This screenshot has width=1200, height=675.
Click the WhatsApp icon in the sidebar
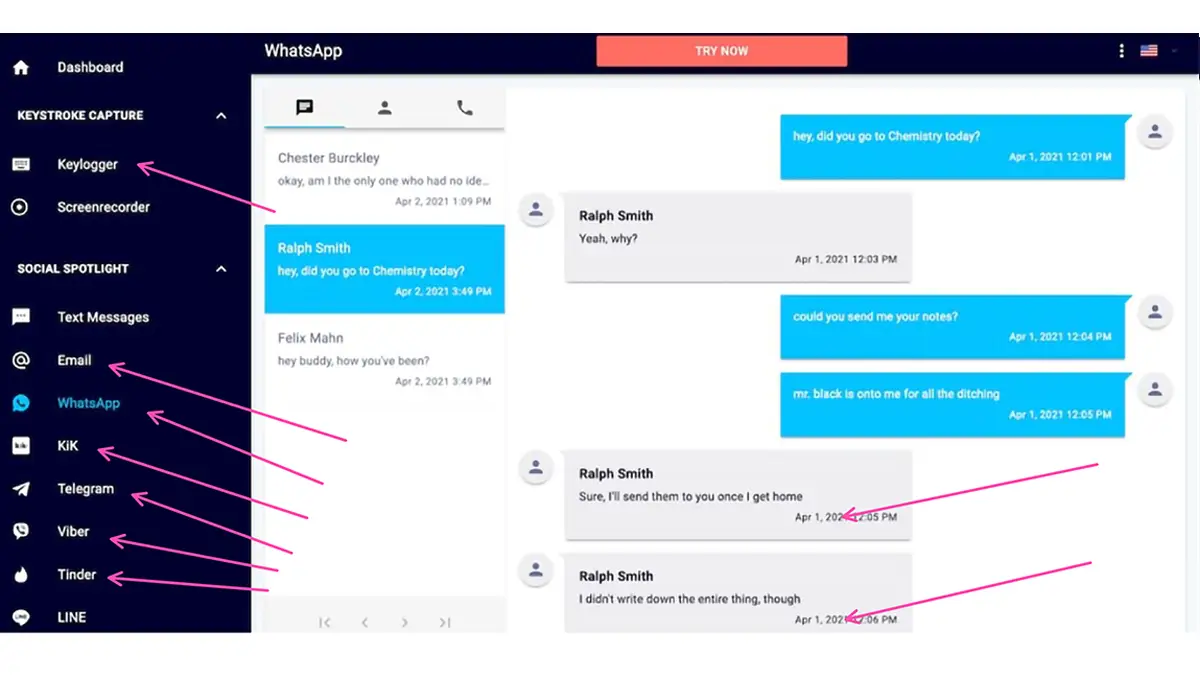point(21,403)
